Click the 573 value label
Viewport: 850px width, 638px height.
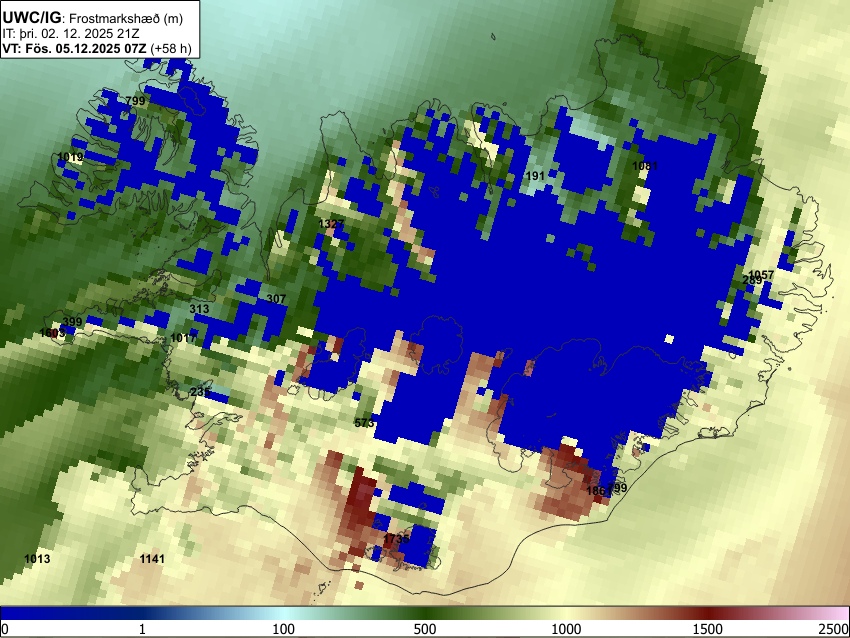364,423
